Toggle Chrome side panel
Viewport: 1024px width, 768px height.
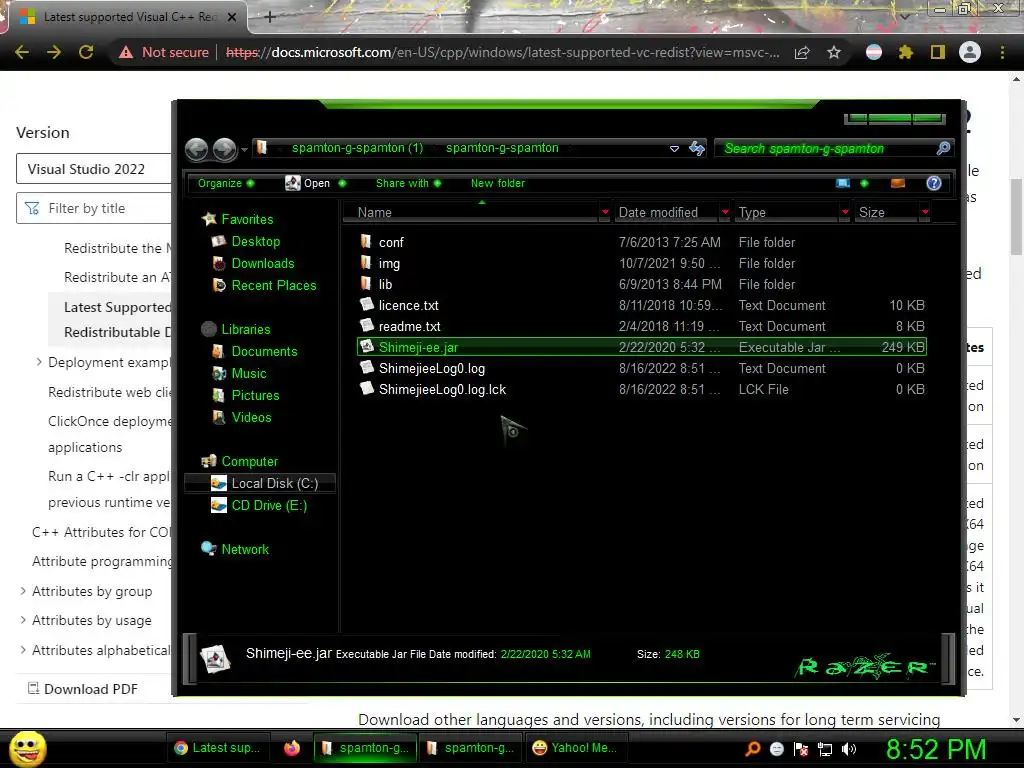(937, 52)
